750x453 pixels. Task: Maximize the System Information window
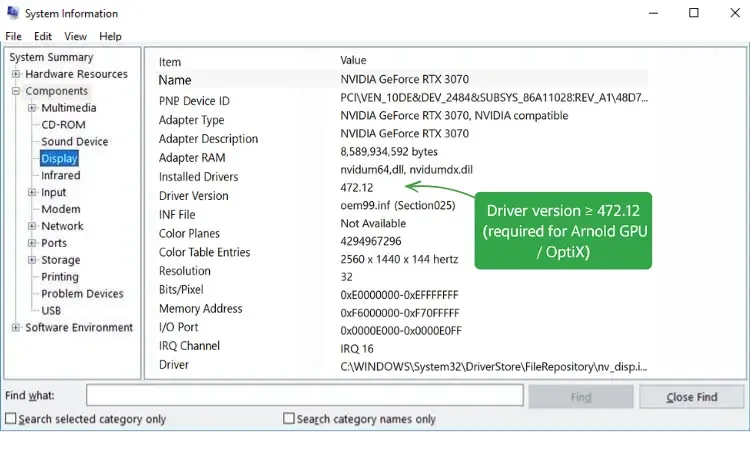point(694,13)
